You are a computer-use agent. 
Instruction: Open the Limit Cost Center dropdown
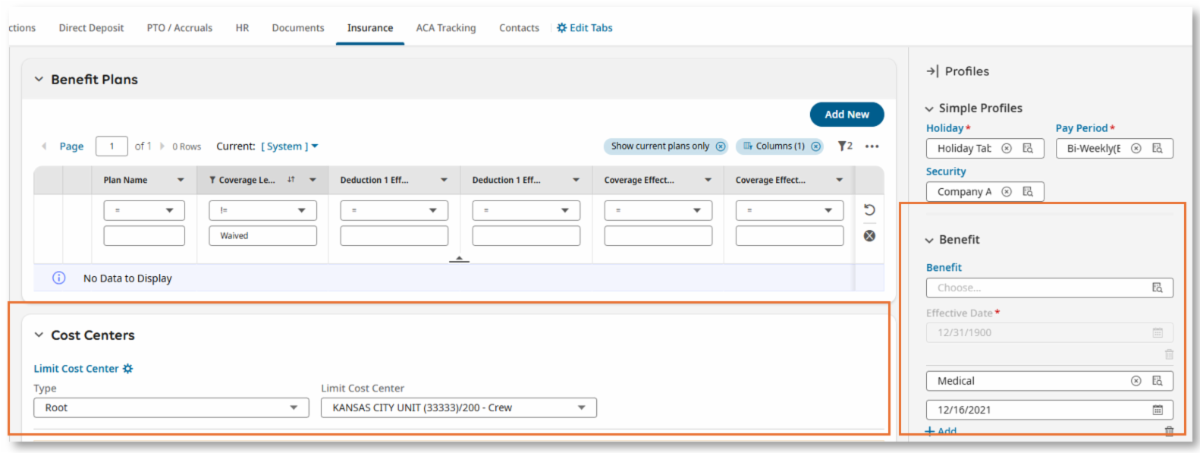coord(458,408)
